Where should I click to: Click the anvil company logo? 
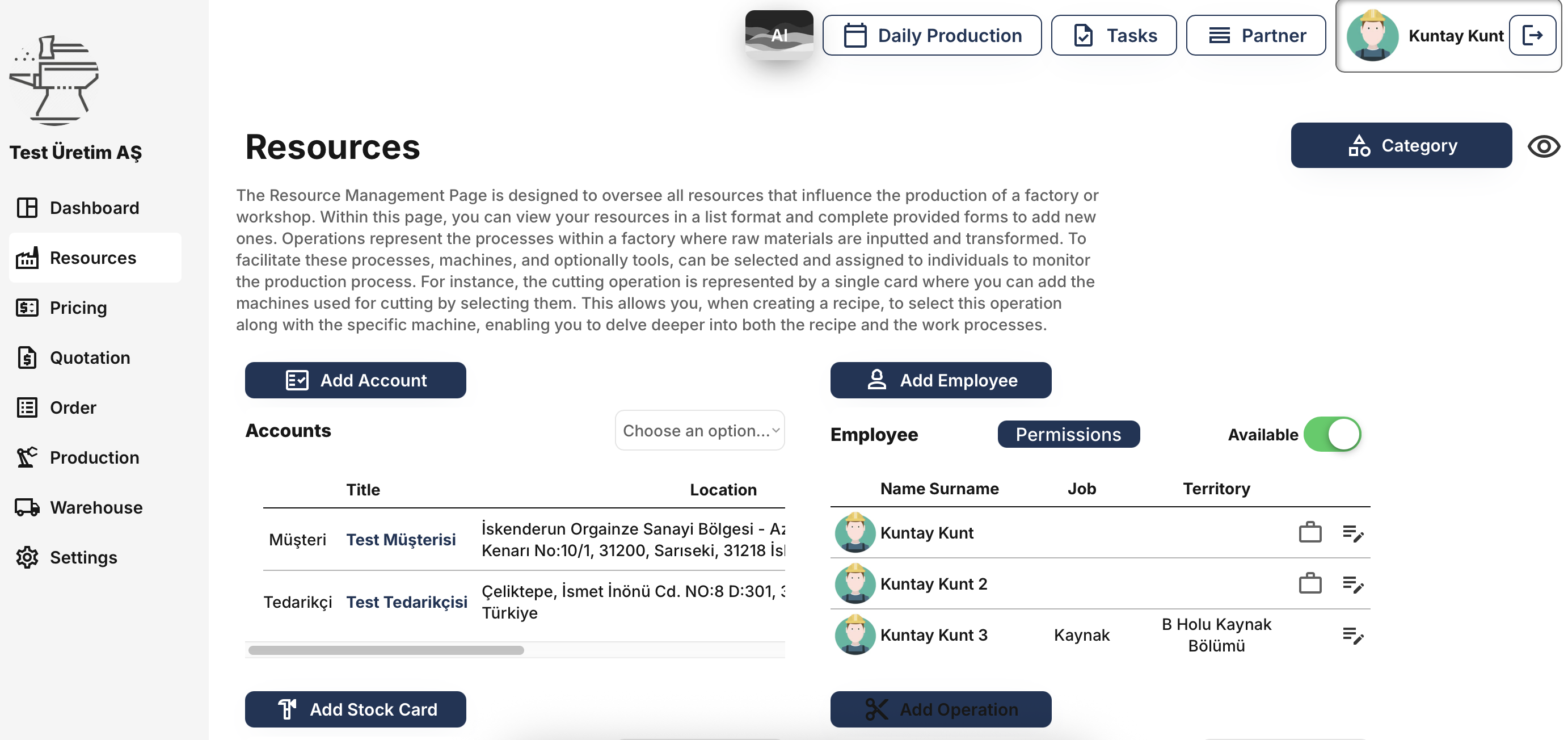(55, 81)
